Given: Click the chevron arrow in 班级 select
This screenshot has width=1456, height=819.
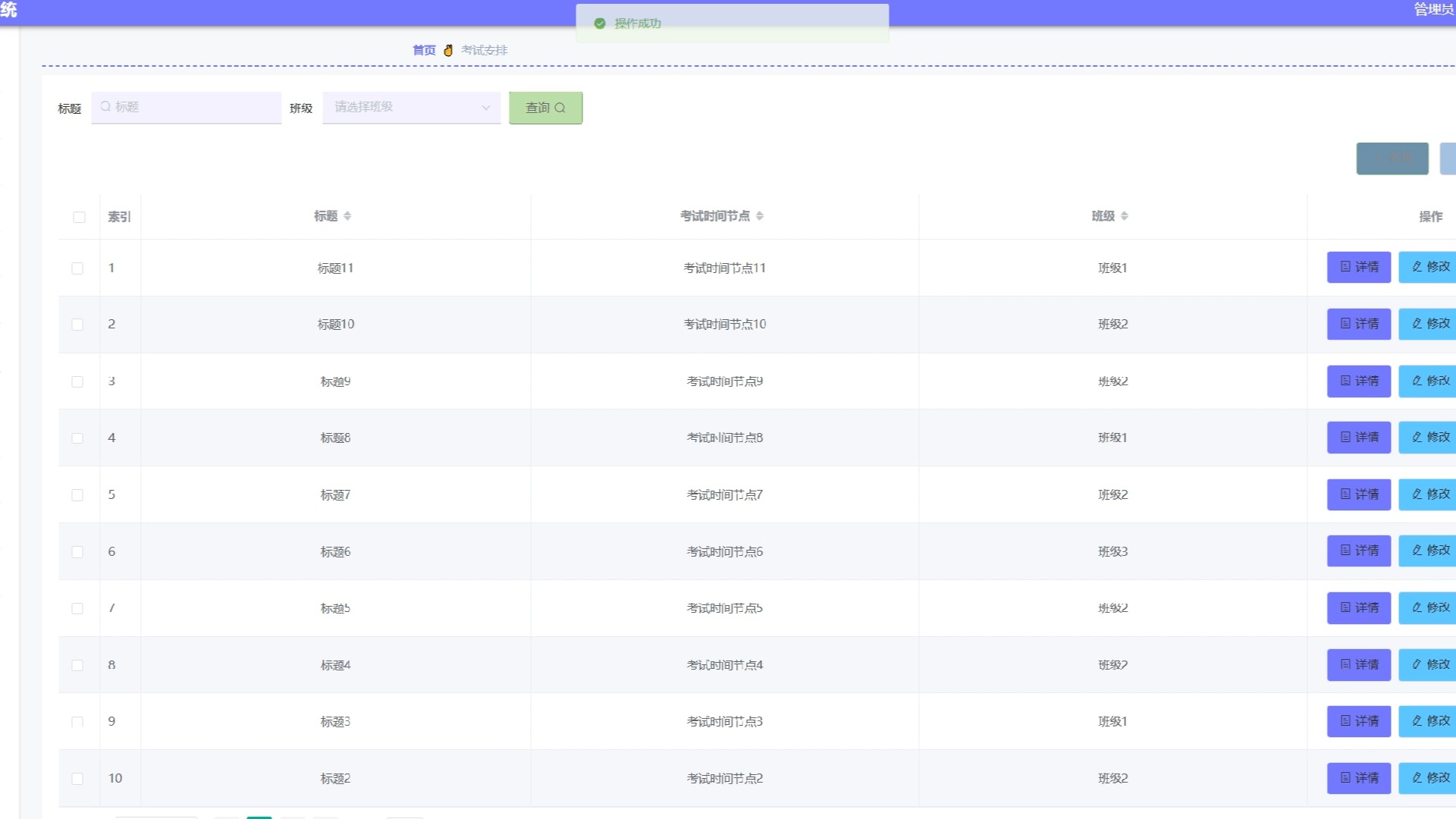Looking at the screenshot, I should coord(486,108).
